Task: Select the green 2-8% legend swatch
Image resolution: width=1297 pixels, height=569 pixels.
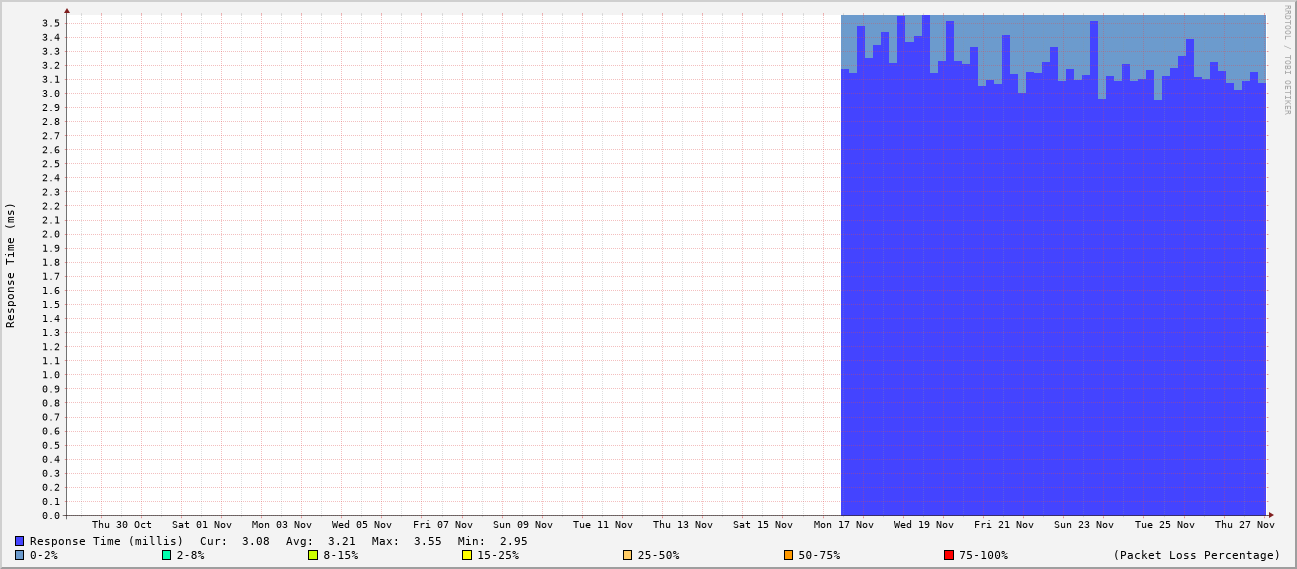Action: click(166, 555)
